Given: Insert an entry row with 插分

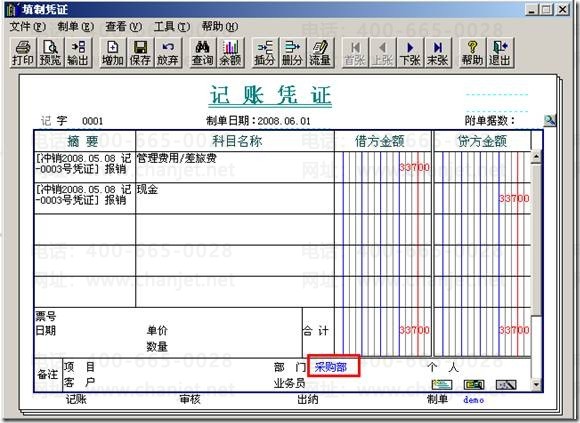Looking at the screenshot, I should [265, 53].
